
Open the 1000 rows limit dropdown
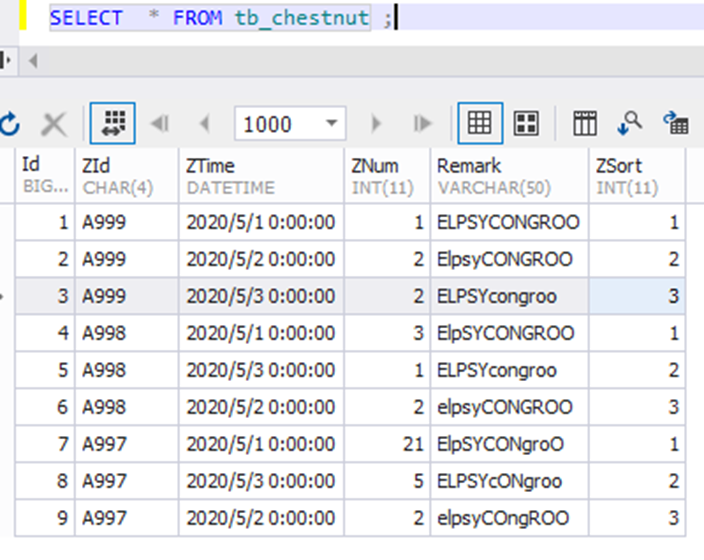(332, 123)
